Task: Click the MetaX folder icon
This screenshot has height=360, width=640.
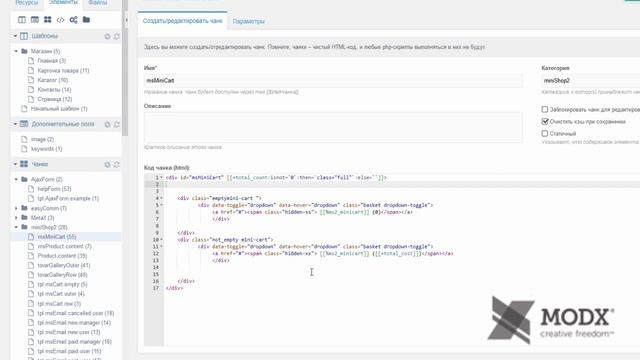Action: tap(24, 218)
